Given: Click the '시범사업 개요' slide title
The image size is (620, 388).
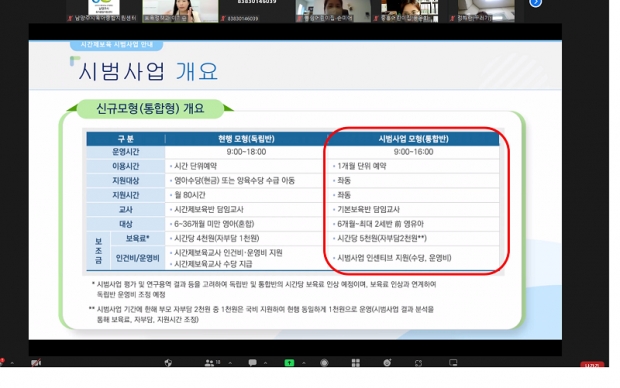Looking at the screenshot, I should point(148,72).
